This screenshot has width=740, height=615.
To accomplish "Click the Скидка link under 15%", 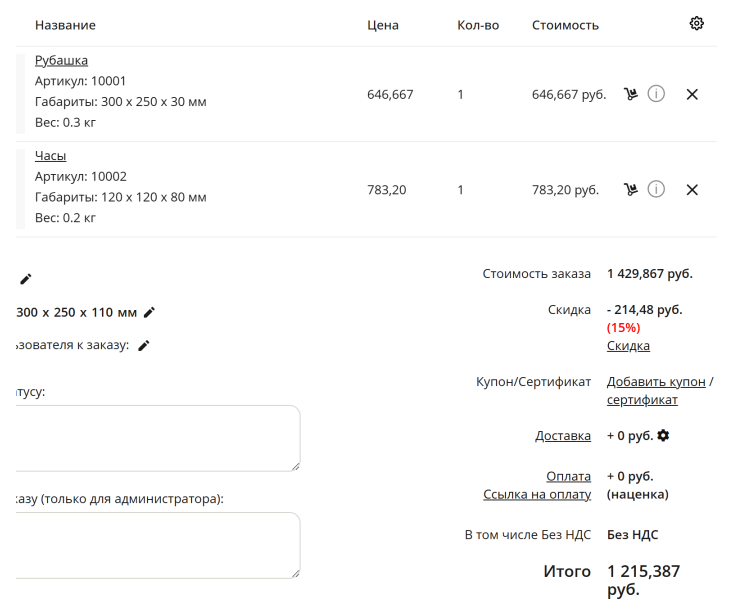I will [628, 345].
